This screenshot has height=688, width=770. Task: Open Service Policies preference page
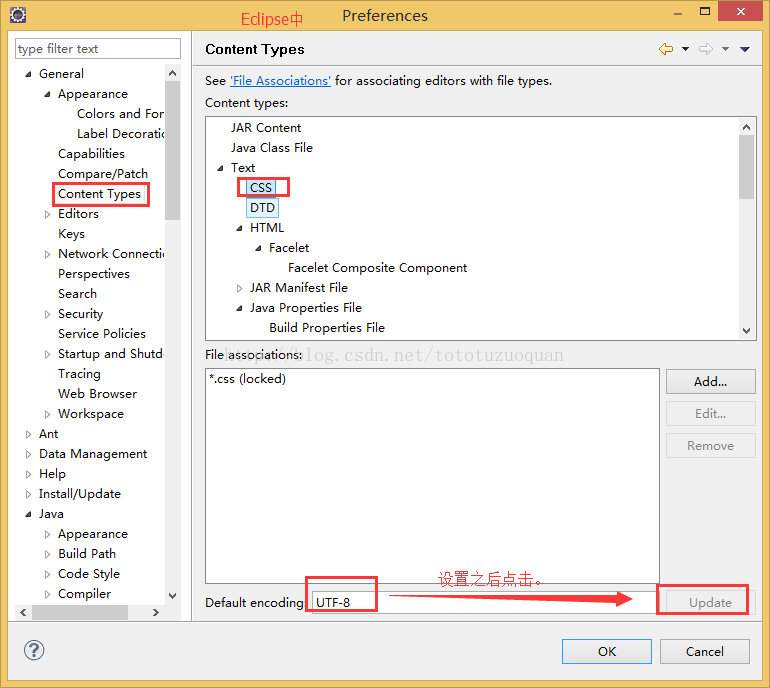102,334
